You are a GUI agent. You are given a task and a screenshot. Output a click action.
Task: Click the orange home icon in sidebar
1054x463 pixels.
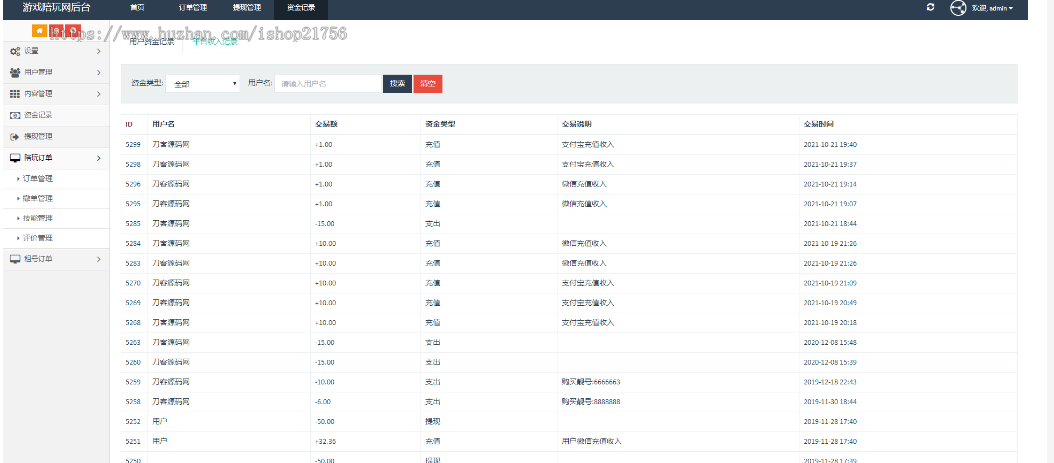click(x=39, y=30)
